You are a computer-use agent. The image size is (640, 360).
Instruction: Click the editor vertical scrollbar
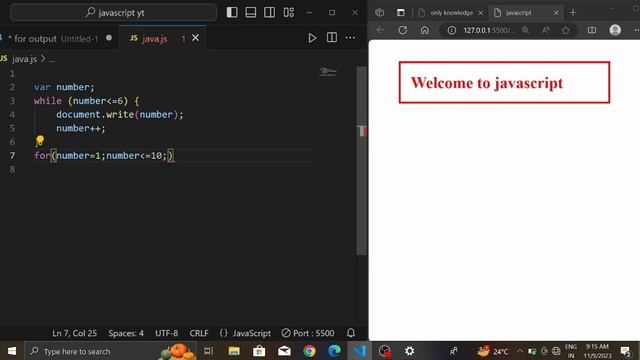362,161
